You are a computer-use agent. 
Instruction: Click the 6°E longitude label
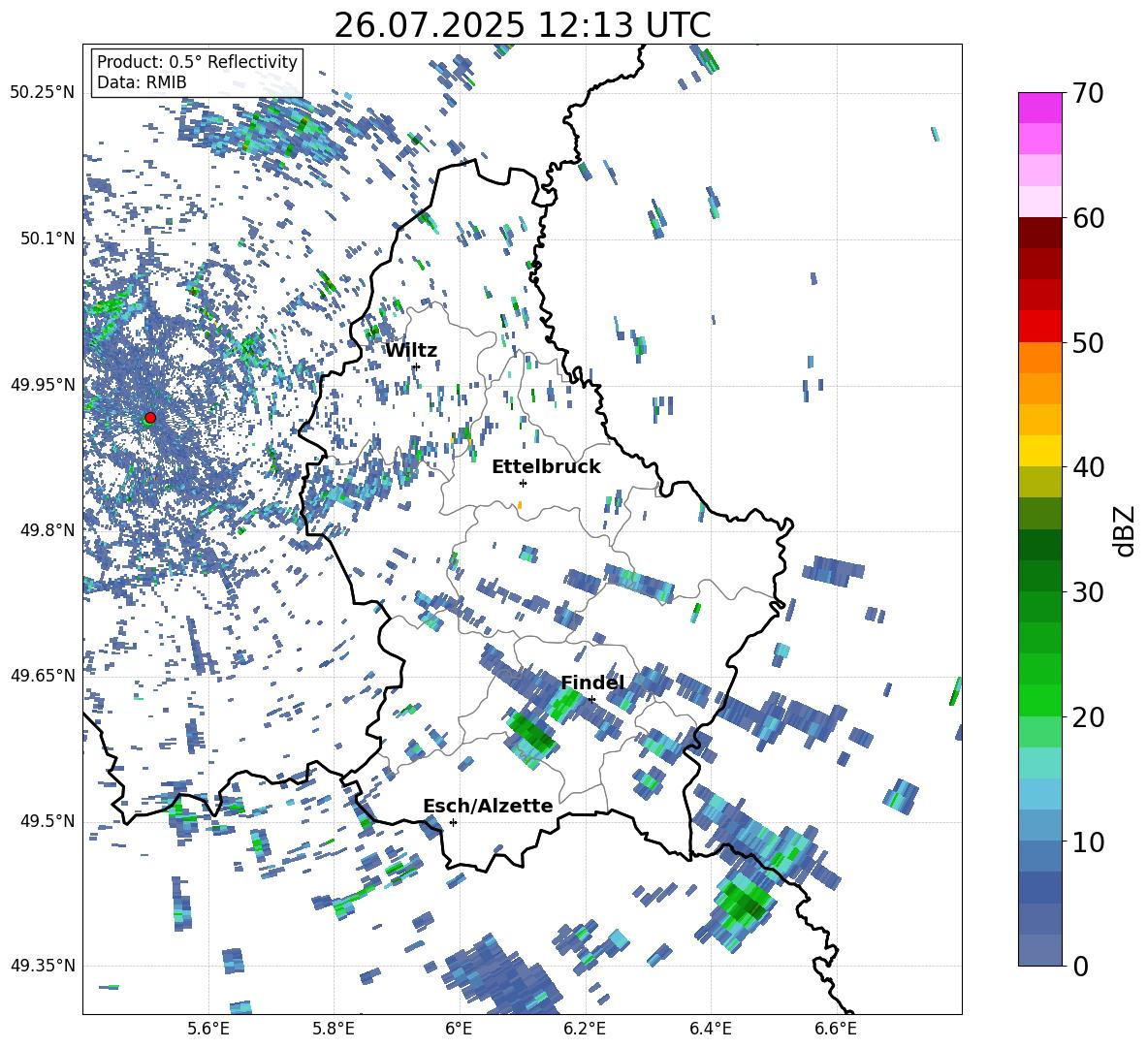pos(459,1029)
